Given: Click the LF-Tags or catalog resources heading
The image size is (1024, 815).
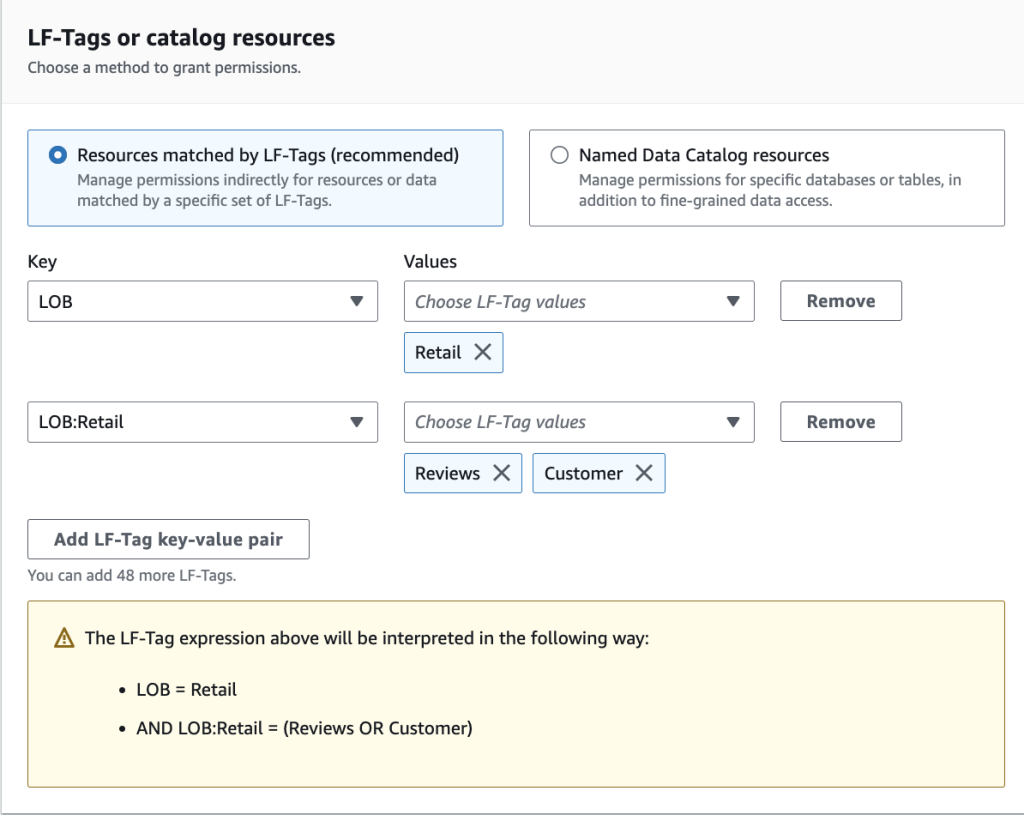Looking at the screenshot, I should point(181,38).
